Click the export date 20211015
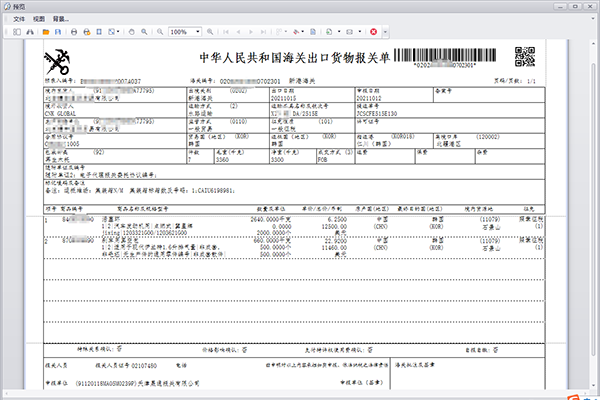This screenshot has width=600, height=400. (x=284, y=98)
